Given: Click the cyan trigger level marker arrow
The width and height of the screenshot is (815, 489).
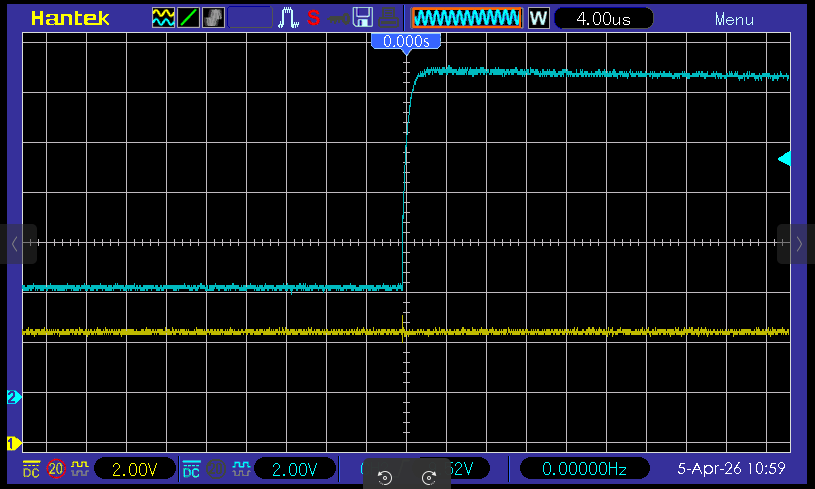Looking at the screenshot, I should (784, 158).
